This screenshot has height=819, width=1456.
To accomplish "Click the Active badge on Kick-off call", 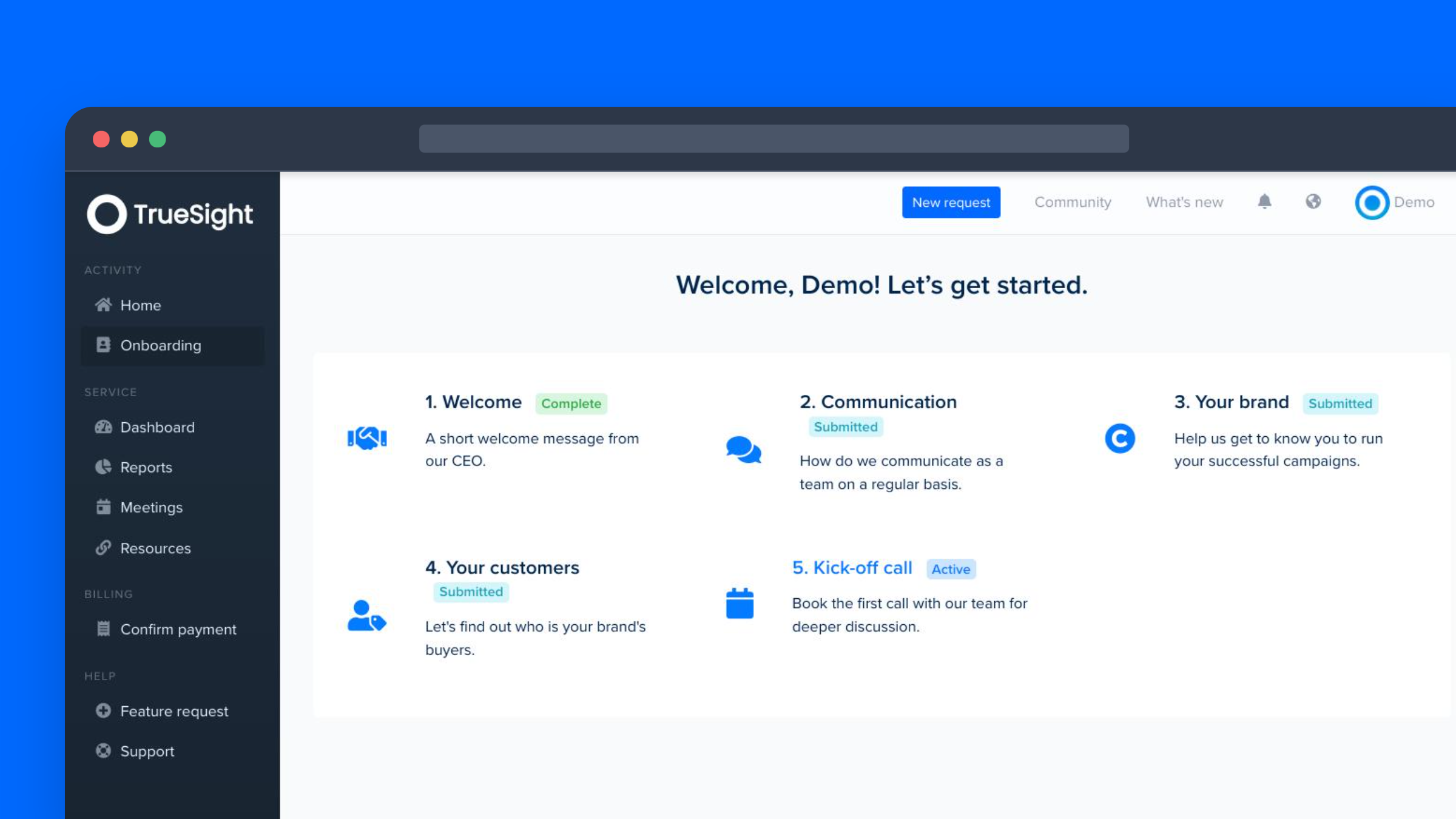I will 951,569.
